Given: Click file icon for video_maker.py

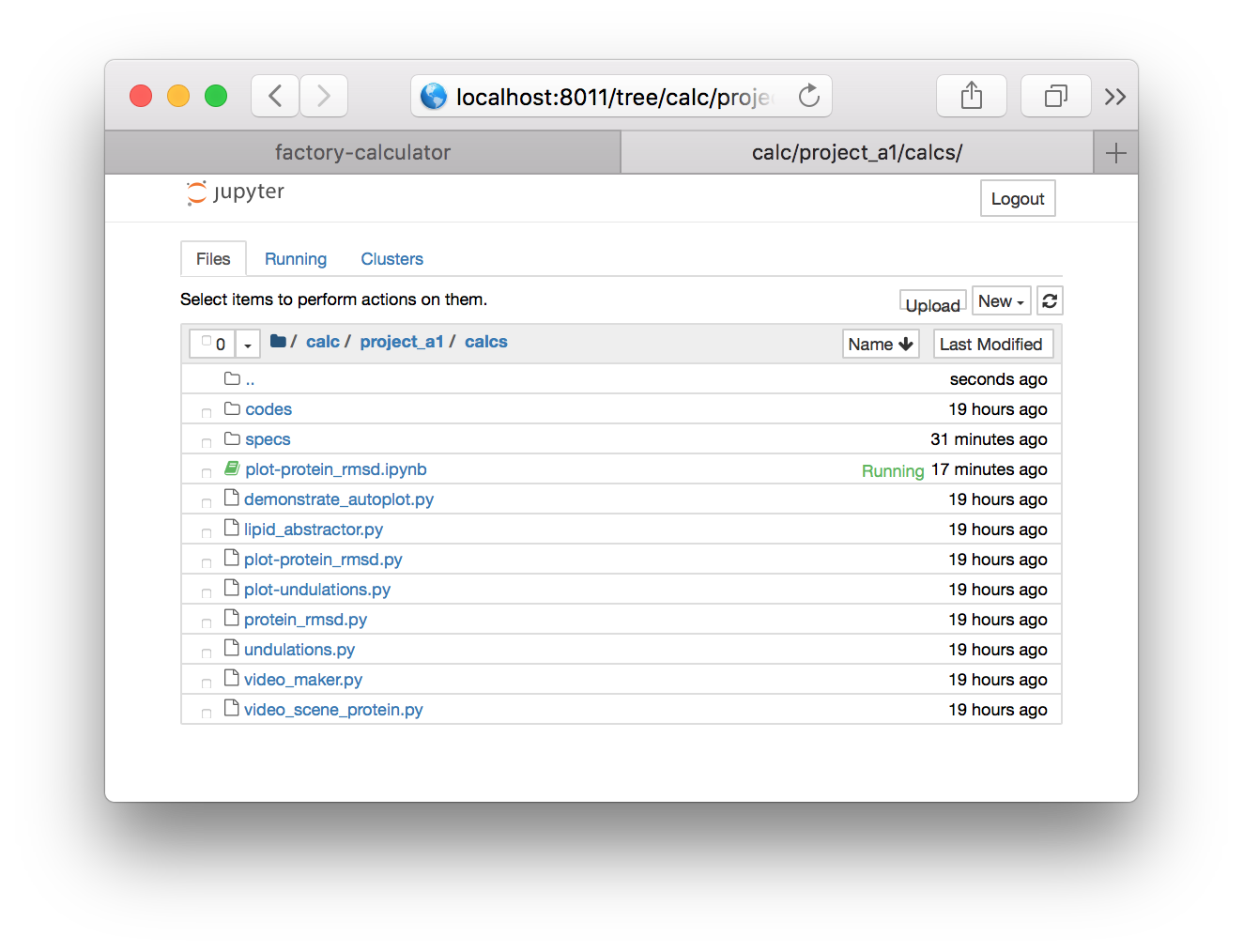Looking at the screenshot, I should pyautogui.click(x=232, y=678).
